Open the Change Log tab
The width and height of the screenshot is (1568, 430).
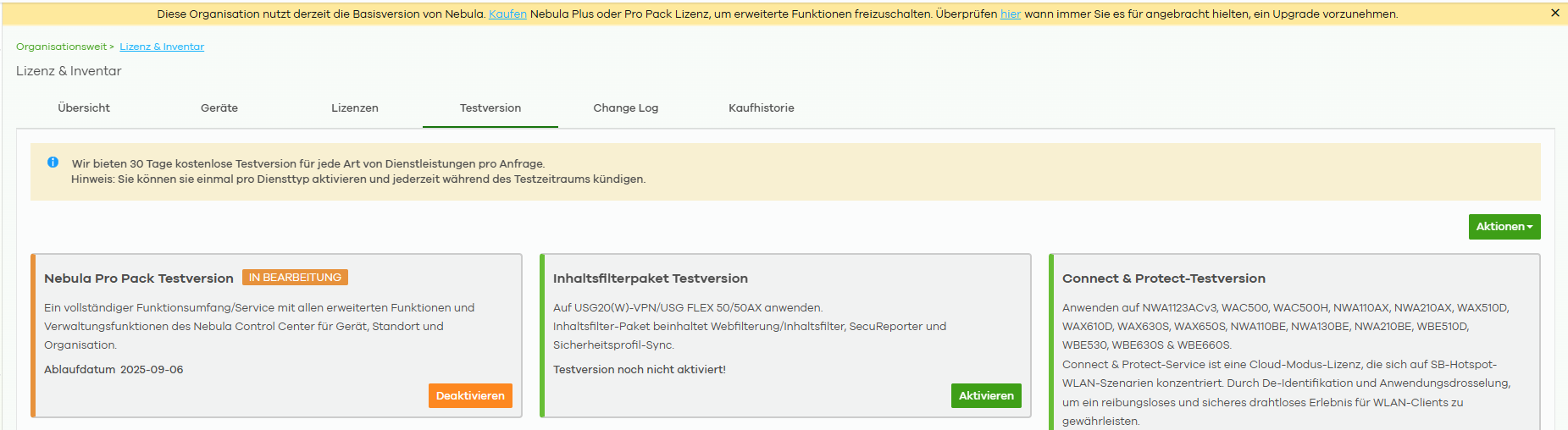coord(626,108)
